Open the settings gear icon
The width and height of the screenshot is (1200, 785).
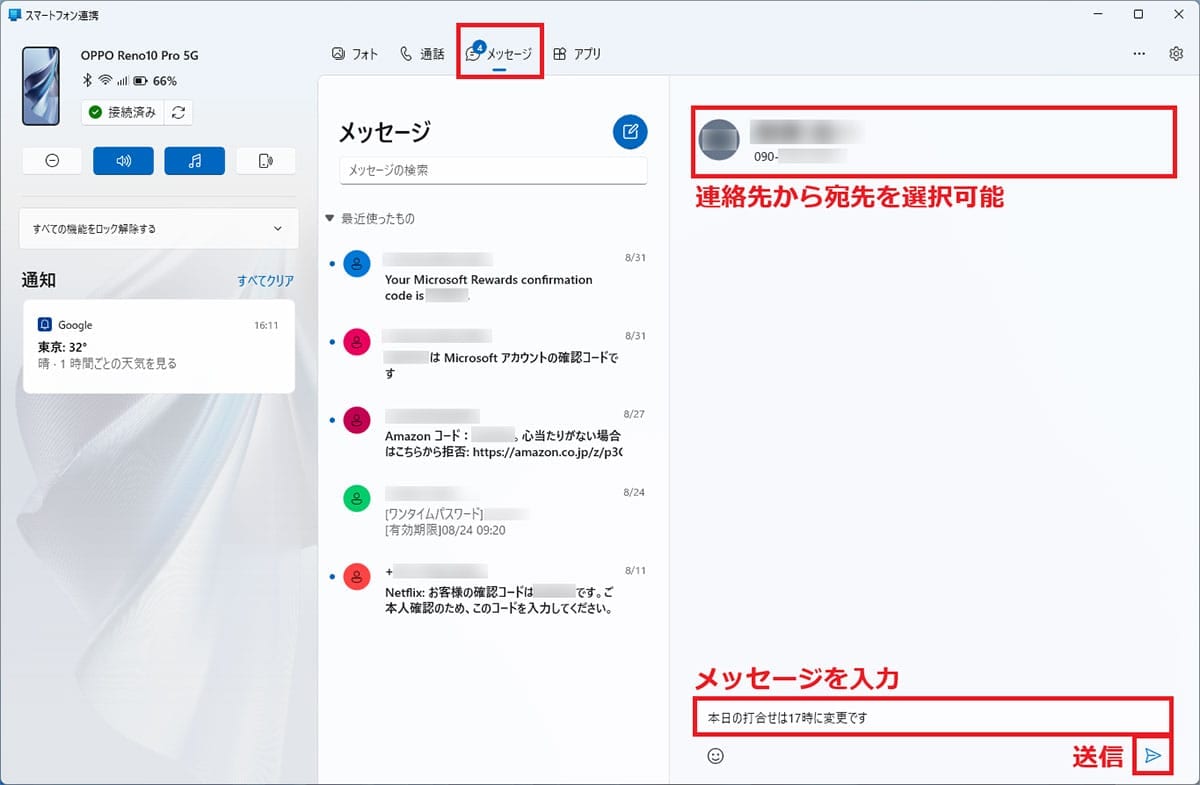pyautogui.click(x=1176, y=54)
